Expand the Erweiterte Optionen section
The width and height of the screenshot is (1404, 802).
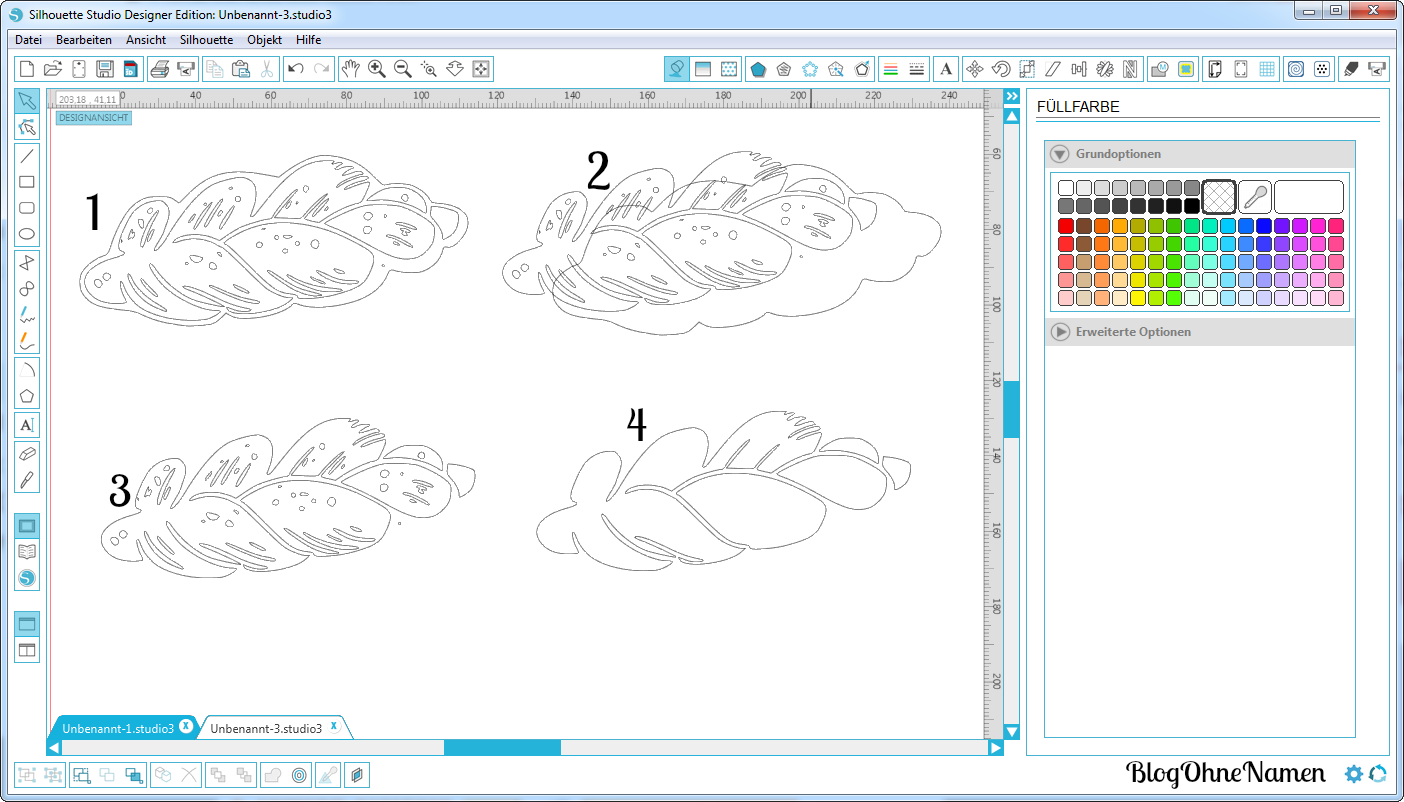(1060, 331)
